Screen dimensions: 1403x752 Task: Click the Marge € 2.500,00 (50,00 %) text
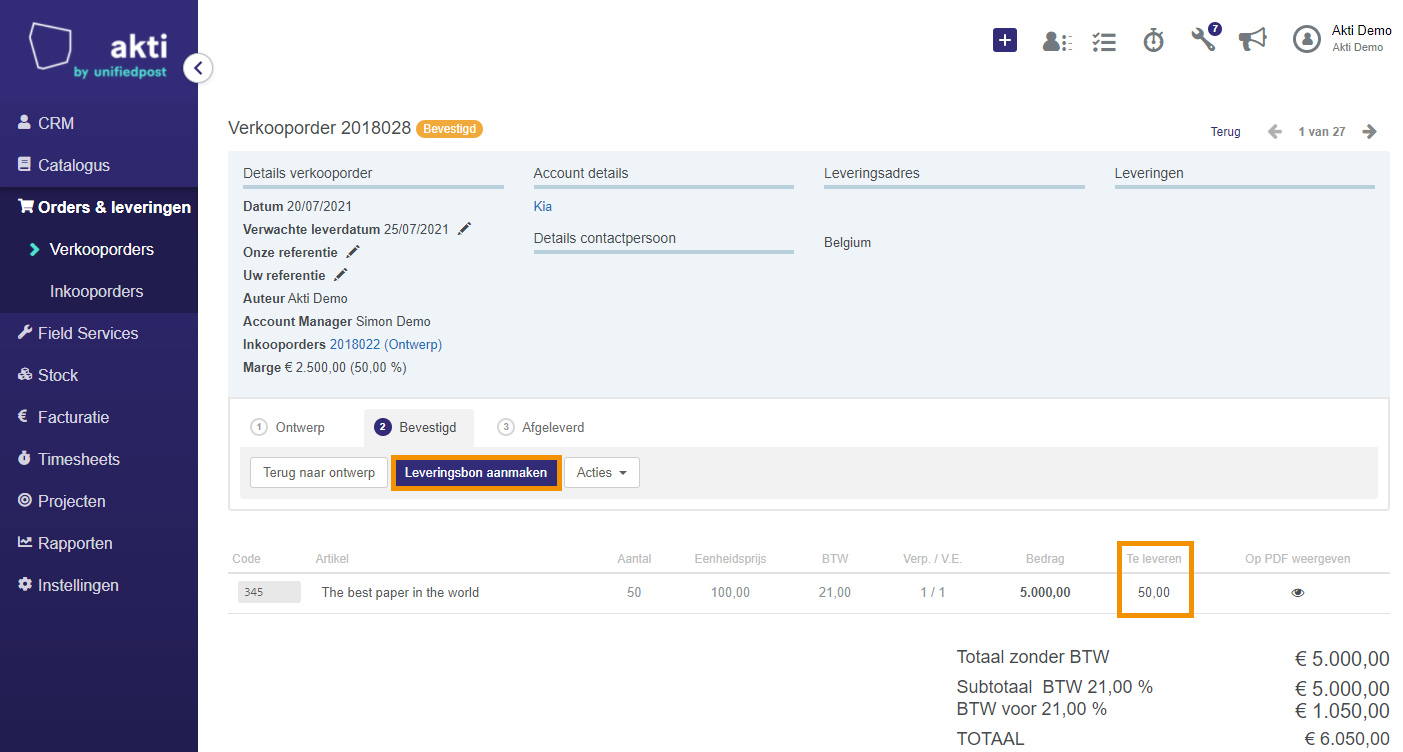coord(325,367)
